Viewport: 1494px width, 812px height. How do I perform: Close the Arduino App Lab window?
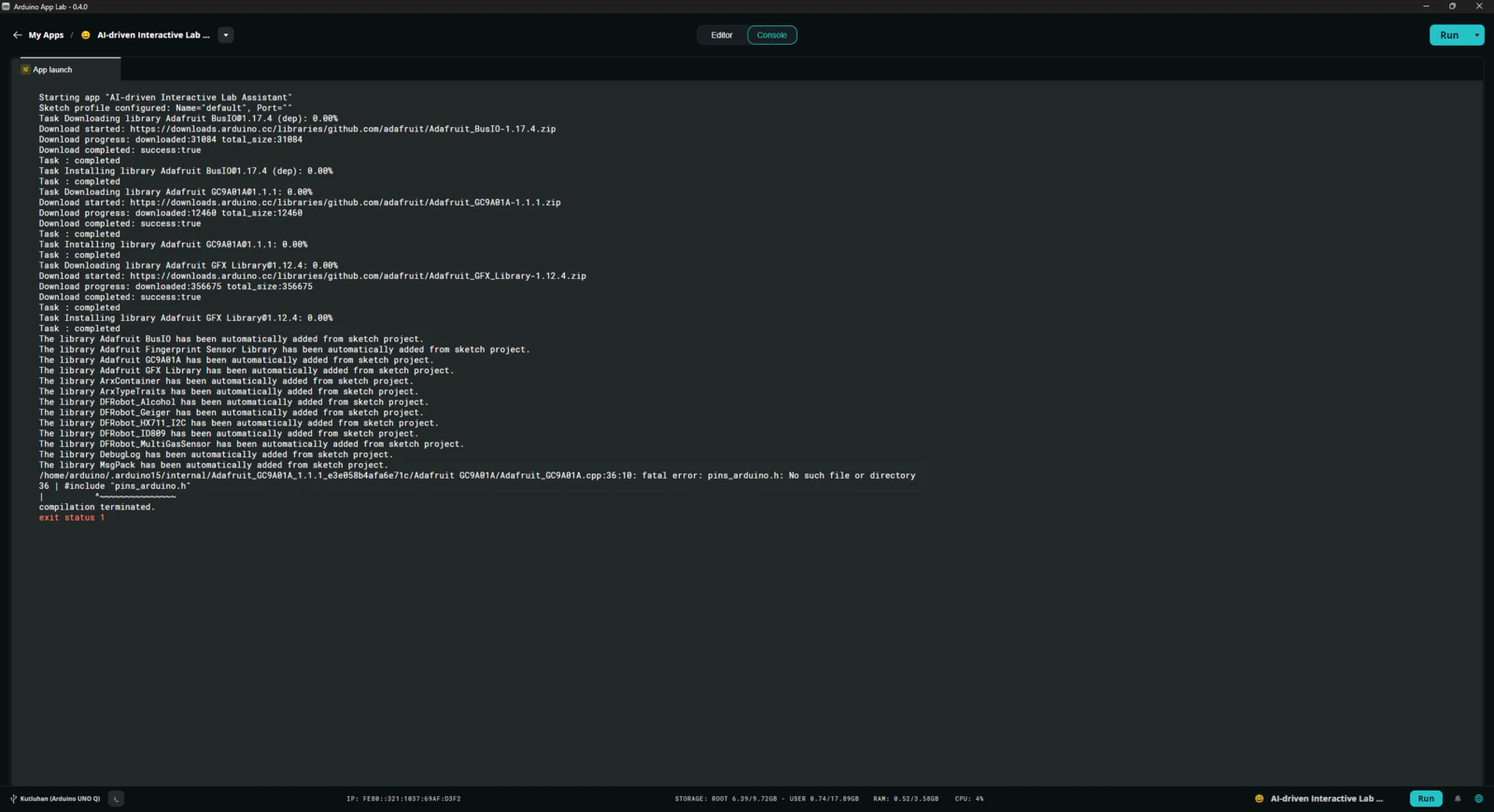coord(1479,7)
